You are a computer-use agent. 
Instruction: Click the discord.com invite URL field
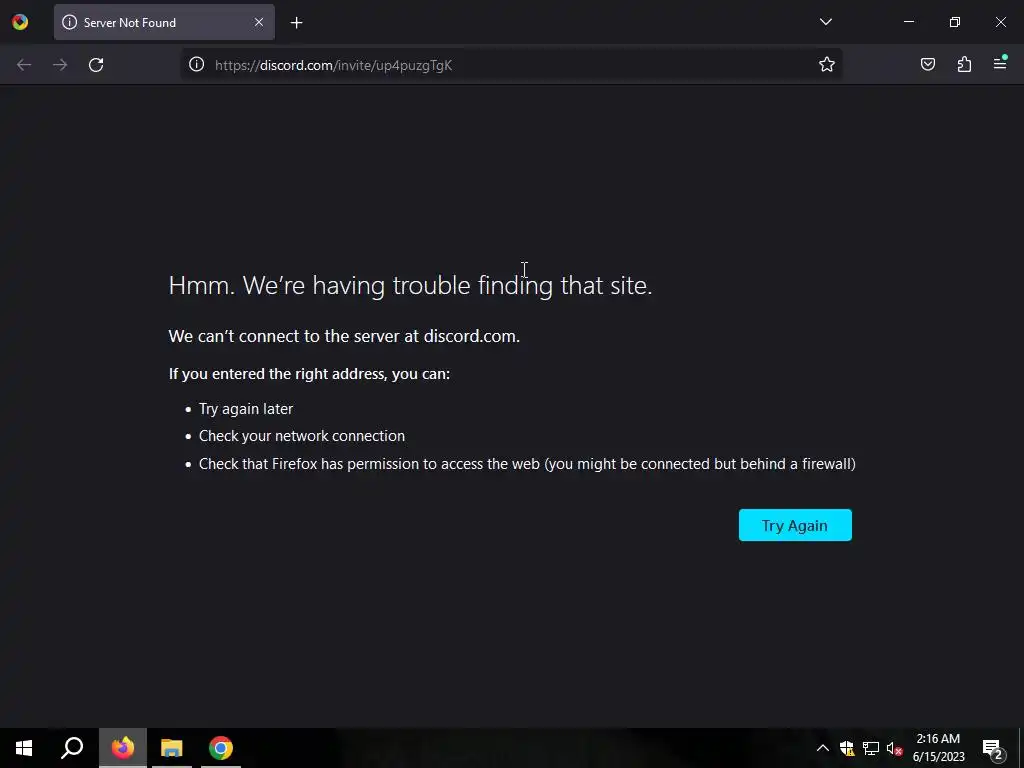511,65
